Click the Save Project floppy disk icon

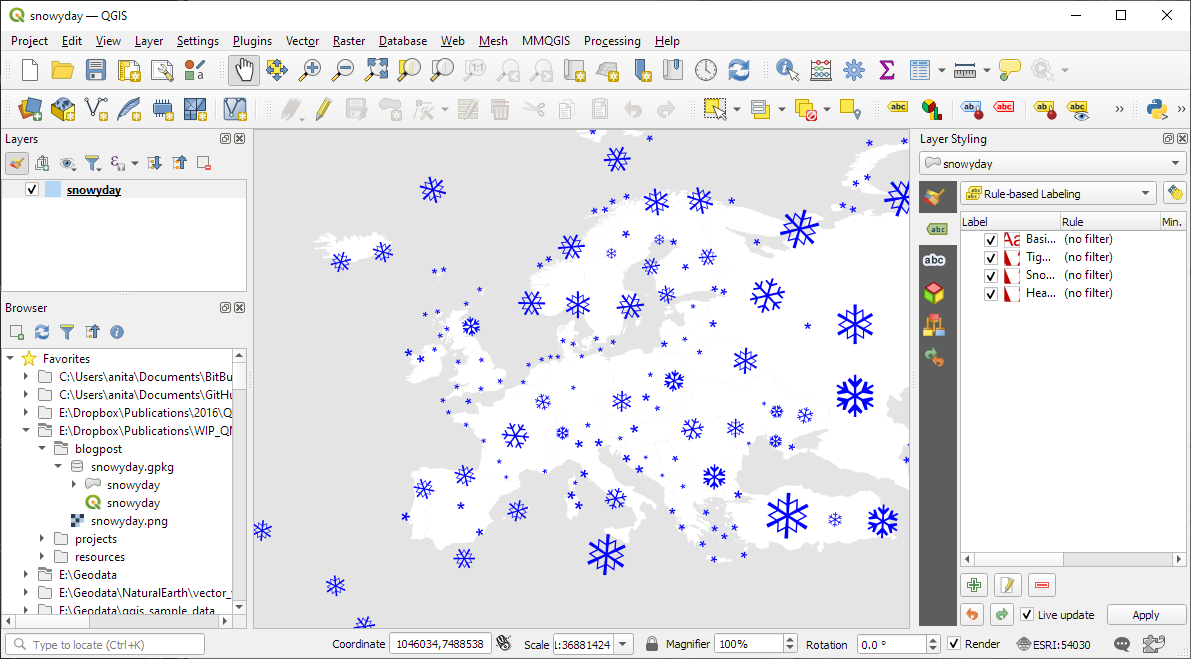pyautogui.click(x=96, y=70)
